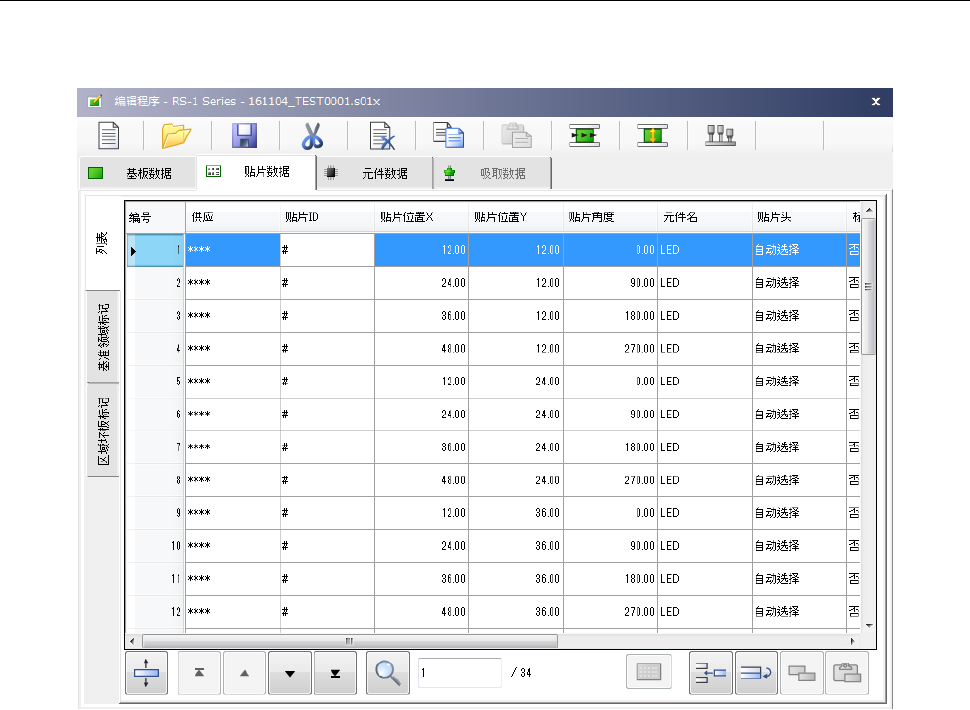970x710 pixels.
Task: Click the magnifier search icon
Action: point(387,673)
